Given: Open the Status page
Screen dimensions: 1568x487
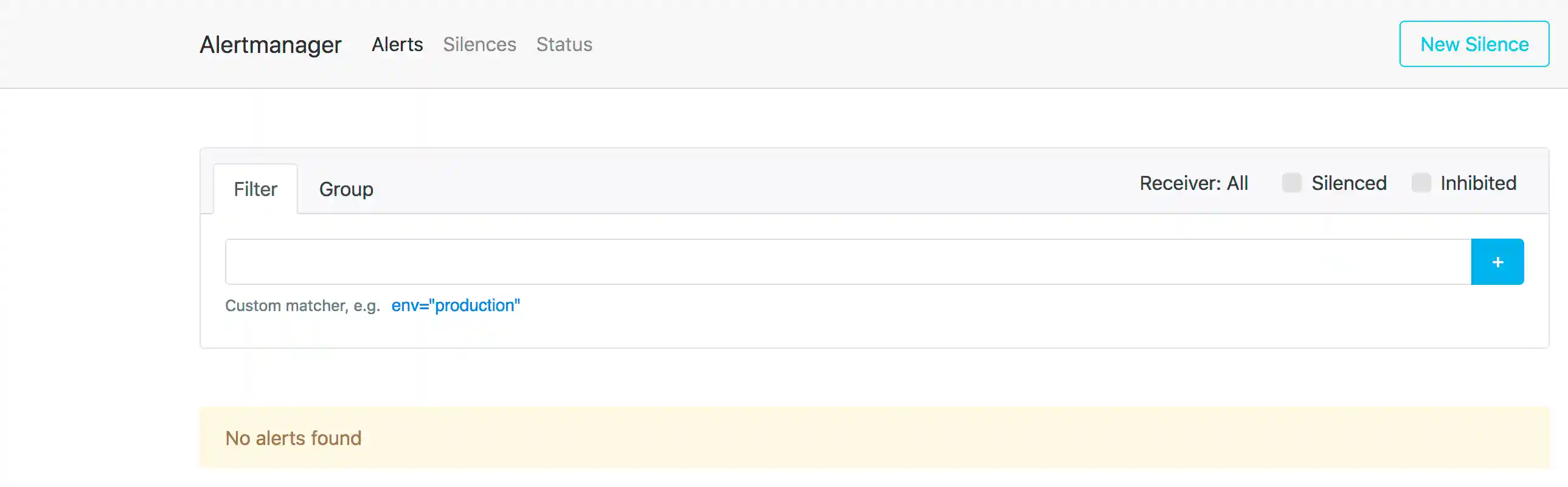Looking at the screenshot, I should pos(564,44).
